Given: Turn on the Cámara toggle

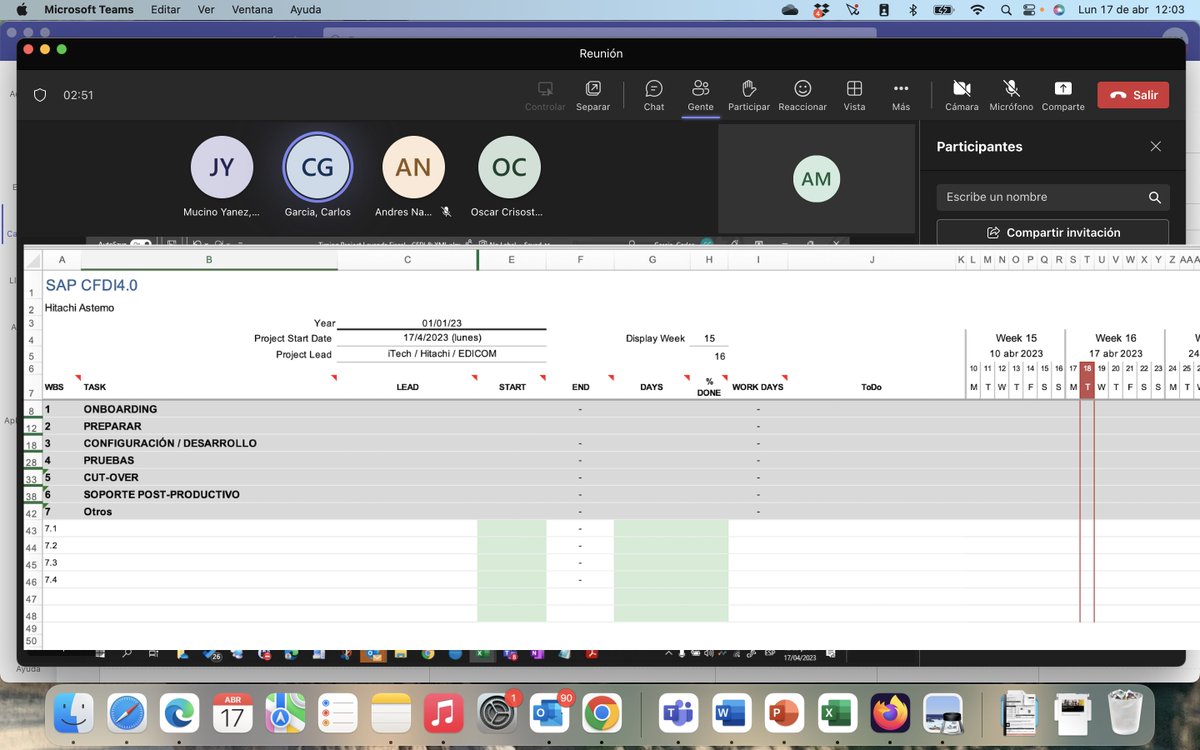Looking at the screenshot, I should pyautogui.click(x=962, y=95).
